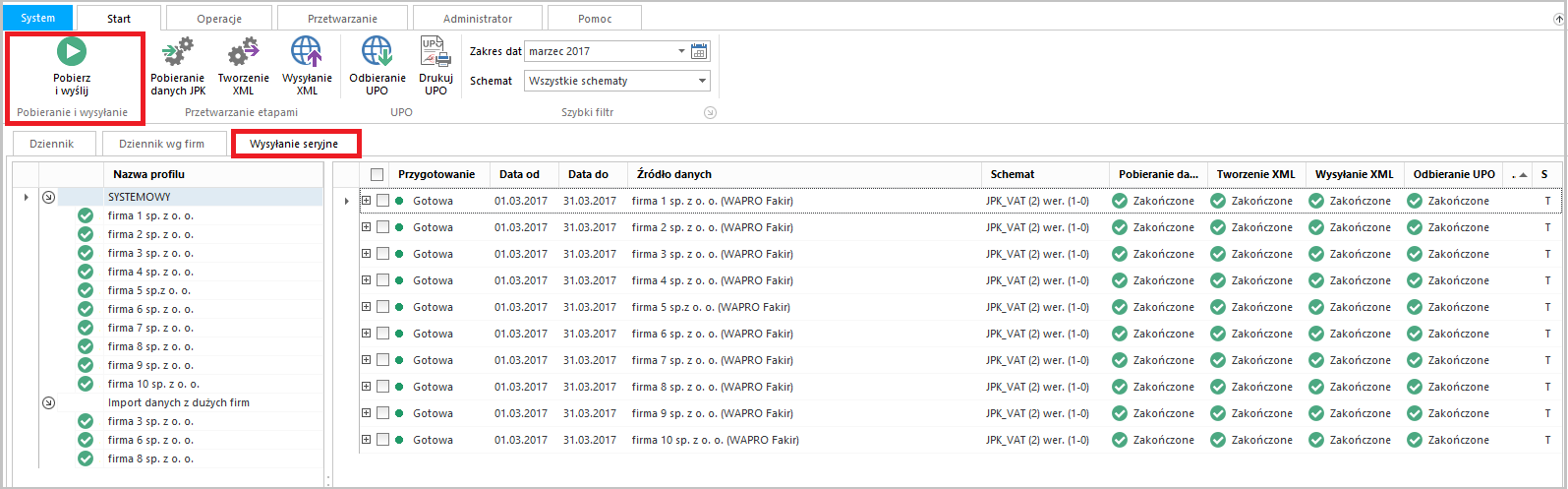Tick the select-all checkbox in grid header
Image resolution: width=1568 pixels, height=489 pixels.
[x=377, y=174]
